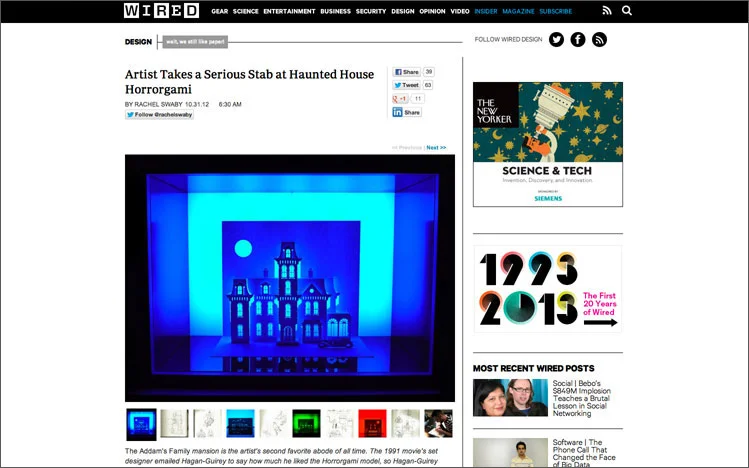Open New Yorker Science & Tech ad
Screen dimensions: 749x468
click(548, 144)
